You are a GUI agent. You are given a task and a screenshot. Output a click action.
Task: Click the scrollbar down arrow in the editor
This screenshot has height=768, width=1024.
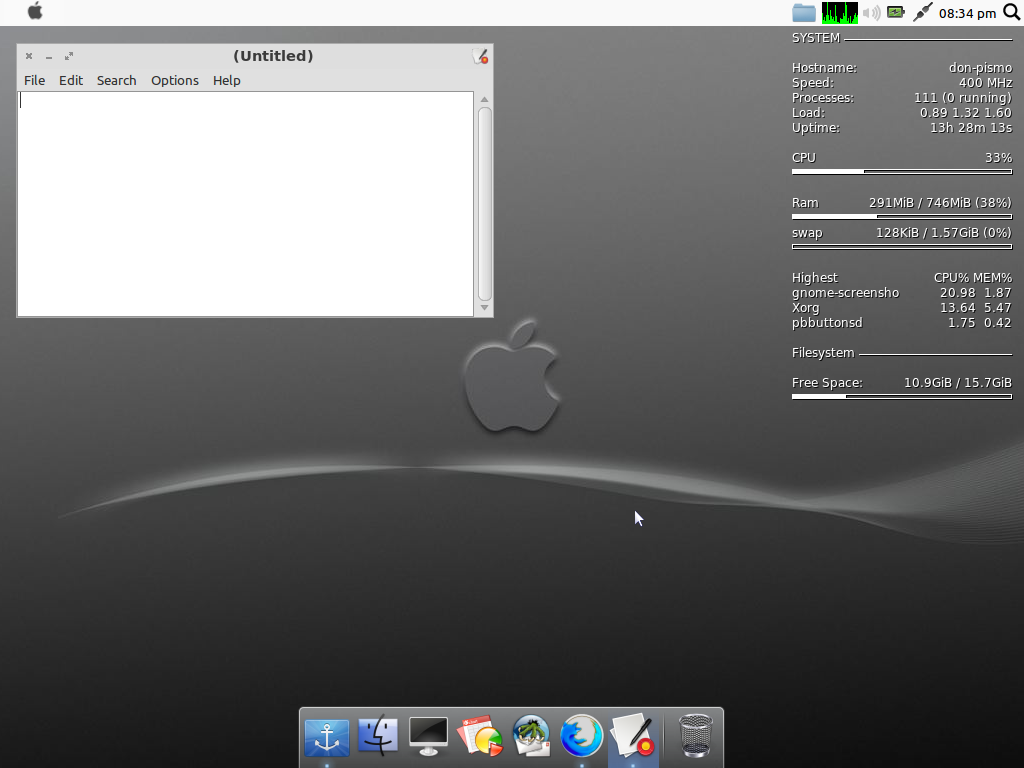click(x=485, y=307)
